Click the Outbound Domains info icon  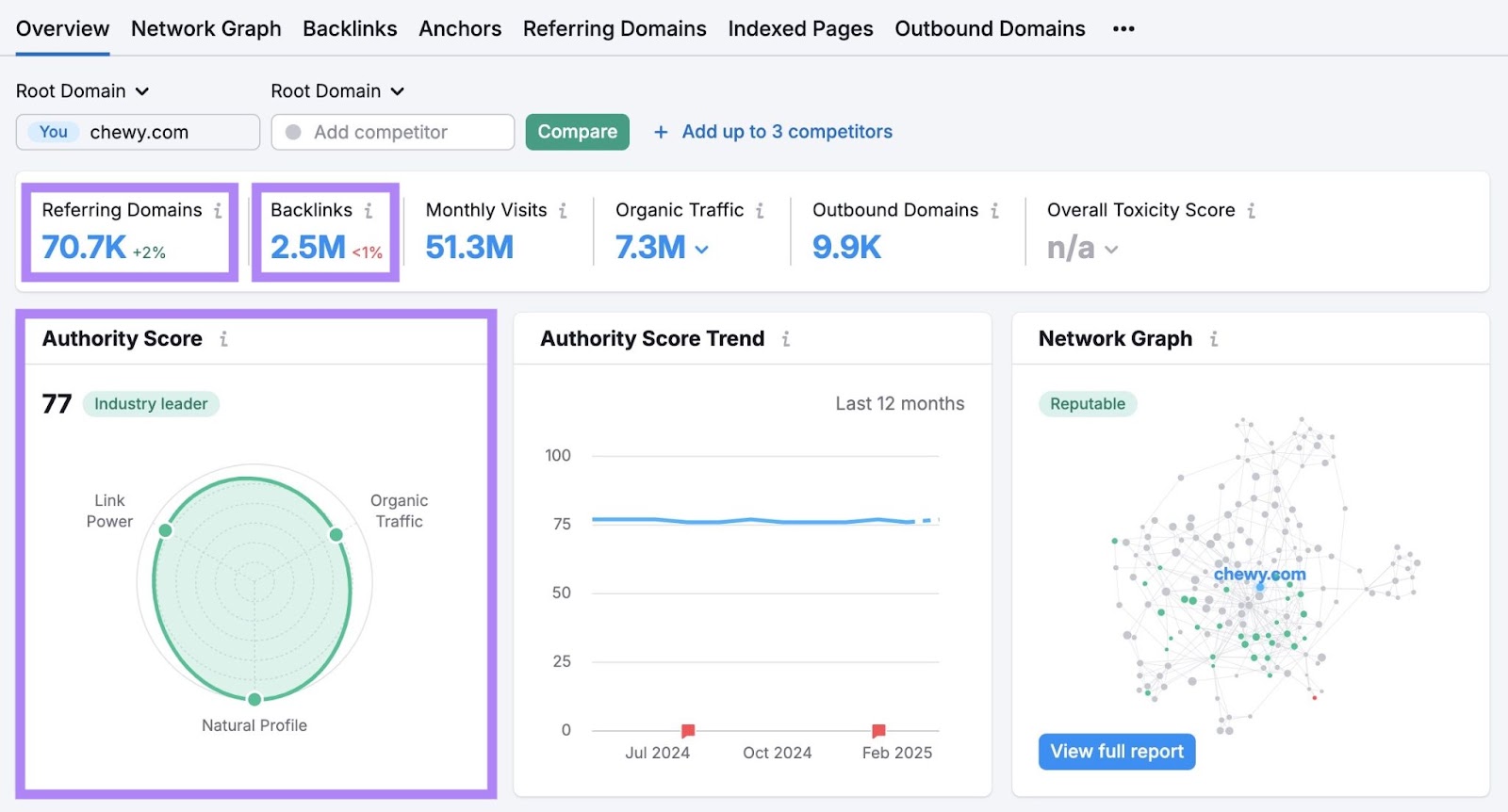tap(994, 211)
